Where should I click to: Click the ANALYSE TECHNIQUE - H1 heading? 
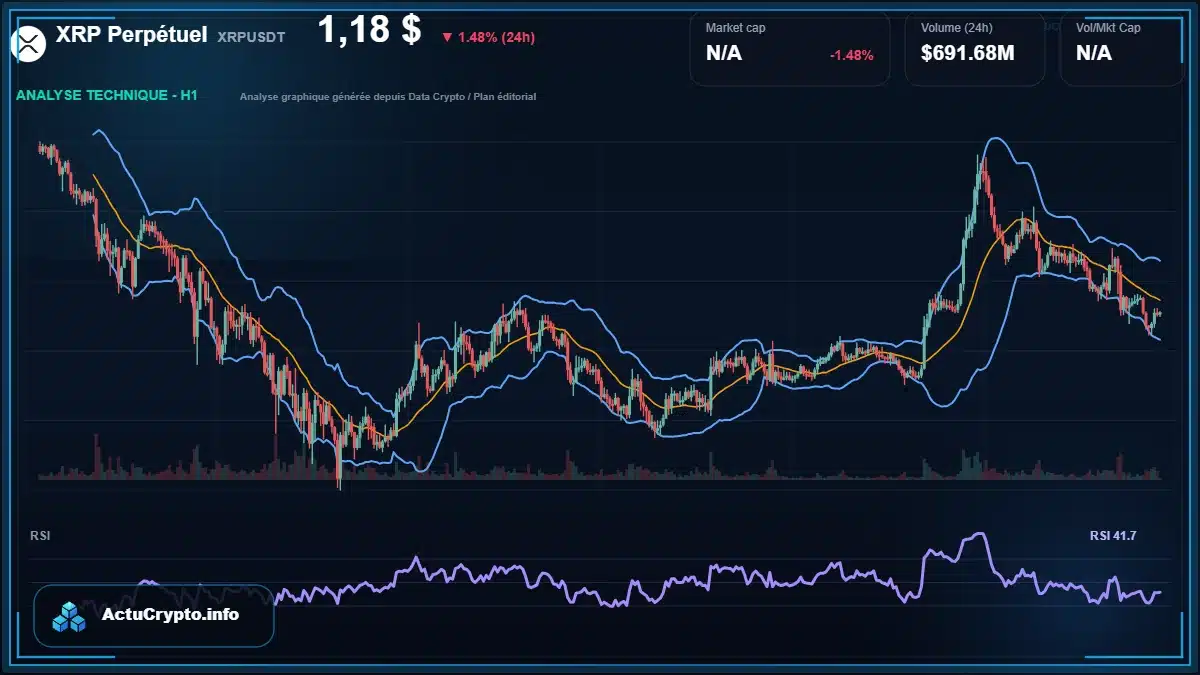point(107,96)
